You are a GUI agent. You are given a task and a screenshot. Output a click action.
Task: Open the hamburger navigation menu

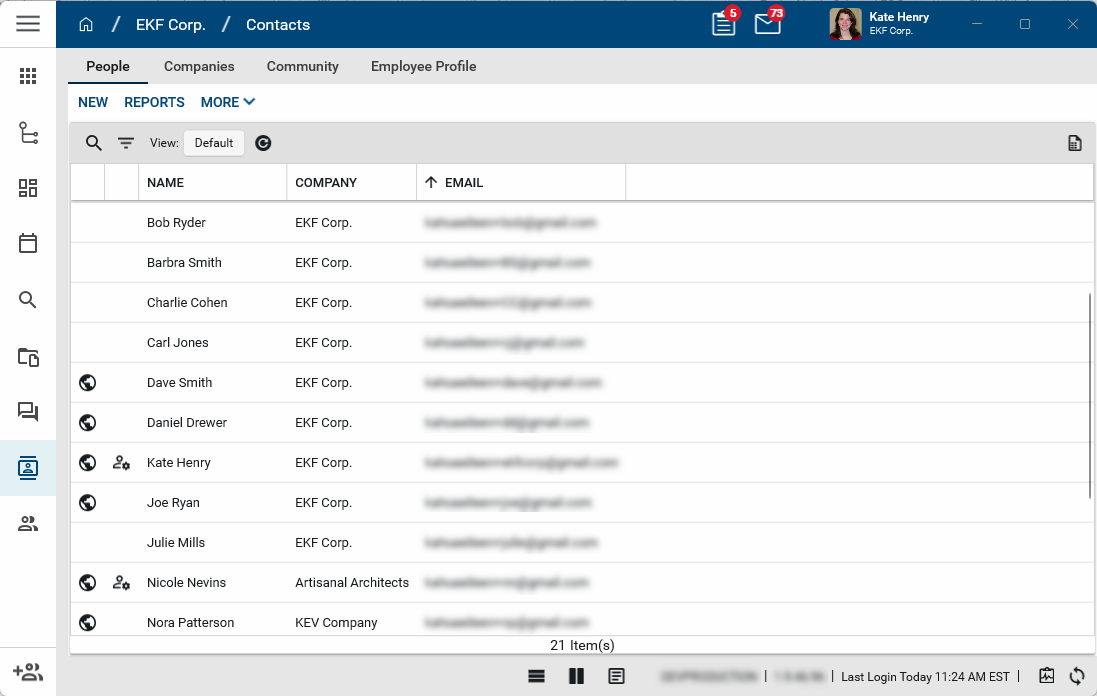coord(28,24)
